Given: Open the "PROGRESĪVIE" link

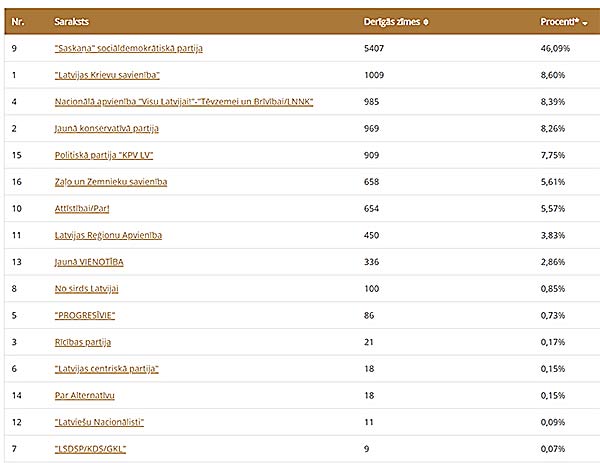Looking at the screenshot, I should (x=85, y=315).
